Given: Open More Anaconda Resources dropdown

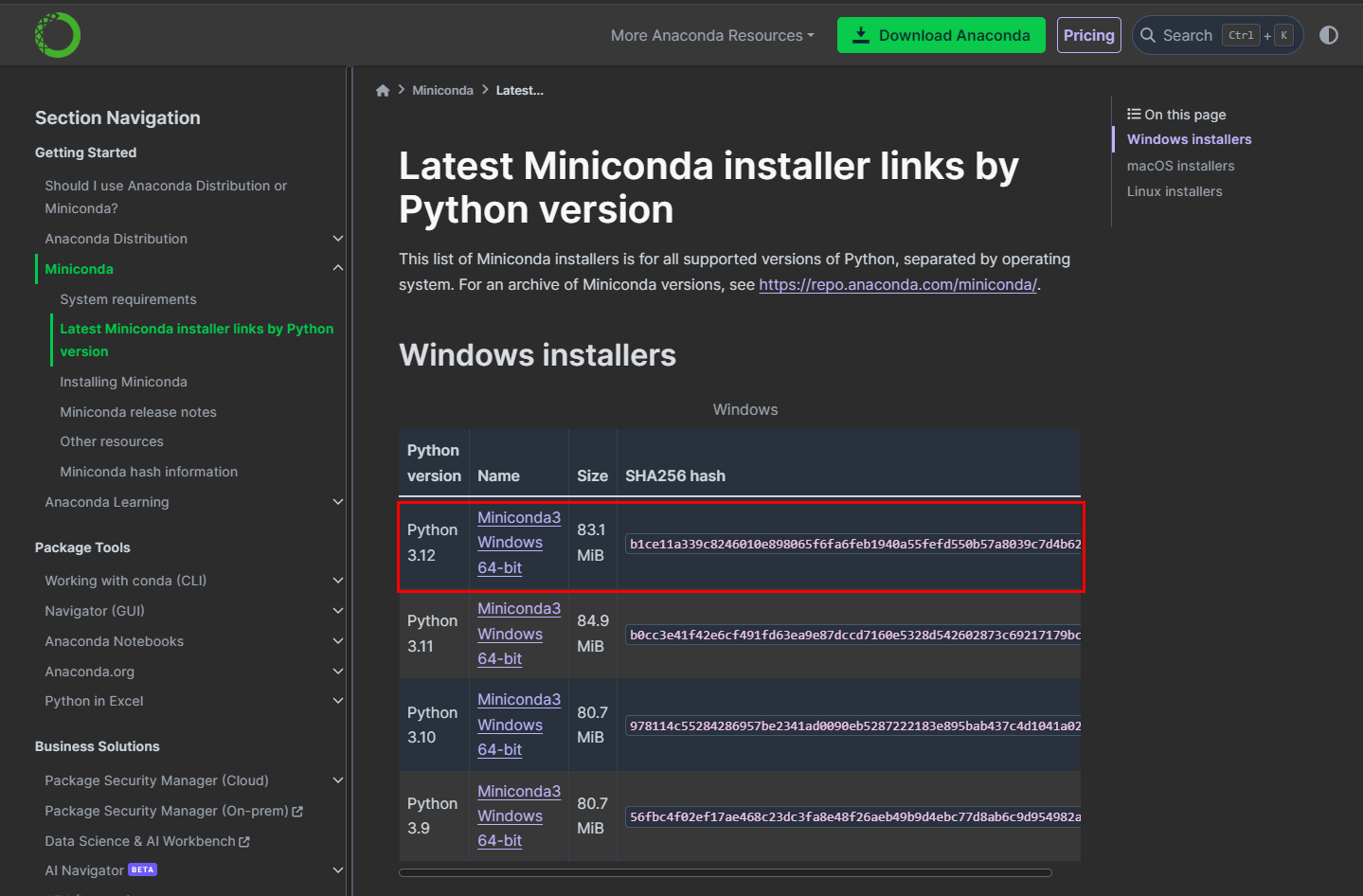Looking at the screenshot, I should tap(712, 35).
